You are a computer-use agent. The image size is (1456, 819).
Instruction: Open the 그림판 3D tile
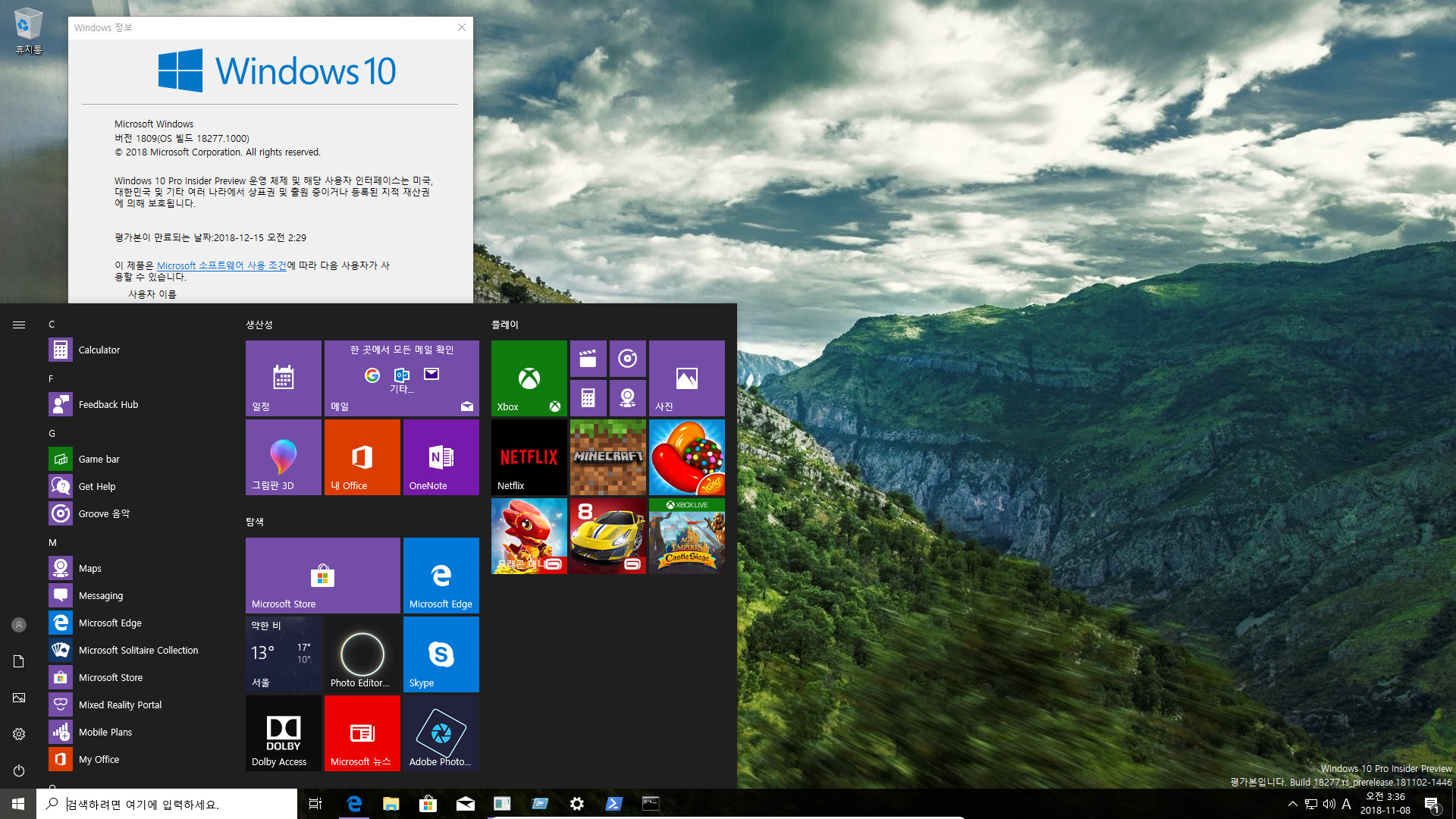coord(284,457)
